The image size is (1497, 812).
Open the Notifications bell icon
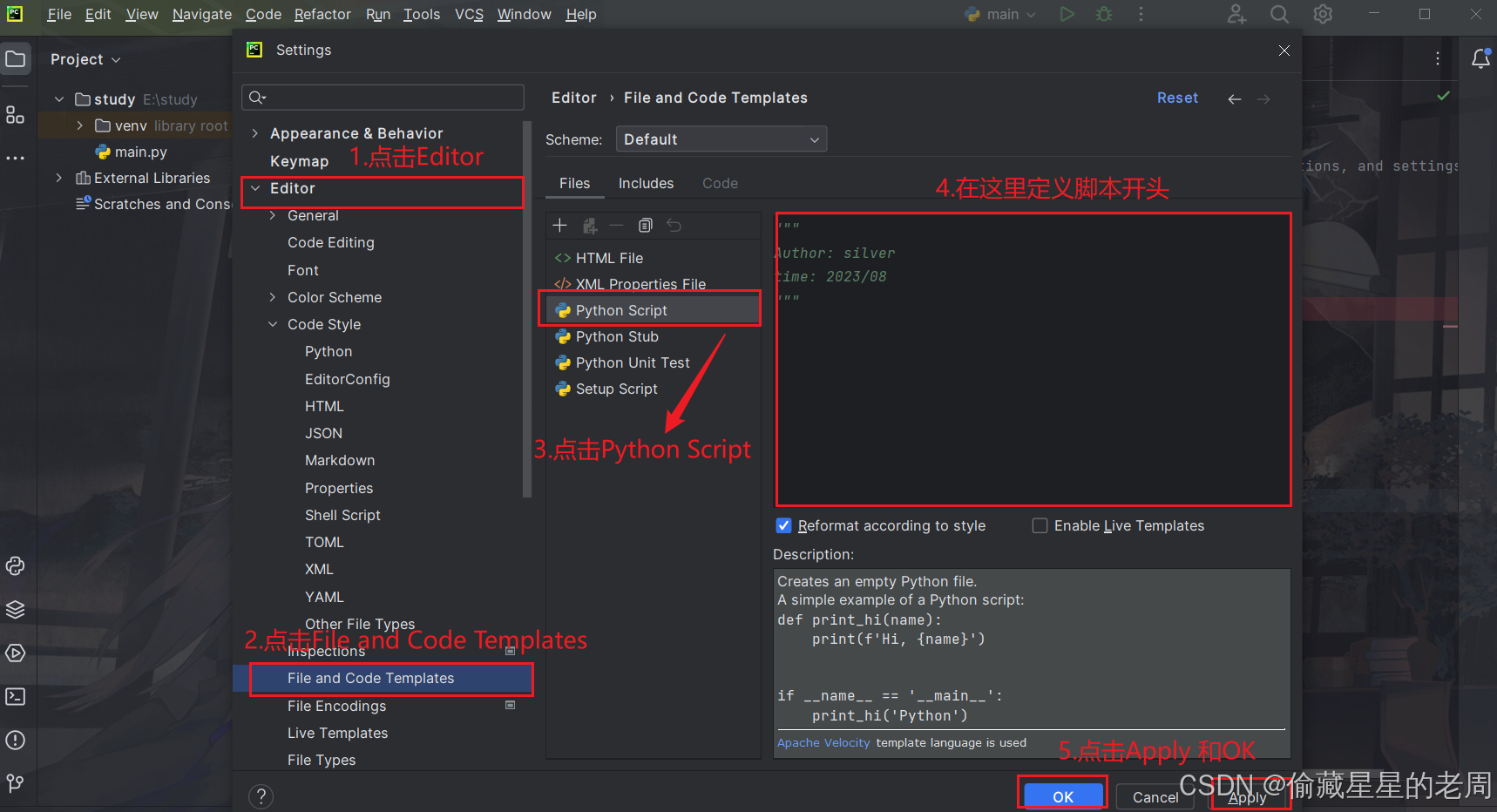click(x=1480, y=59)
